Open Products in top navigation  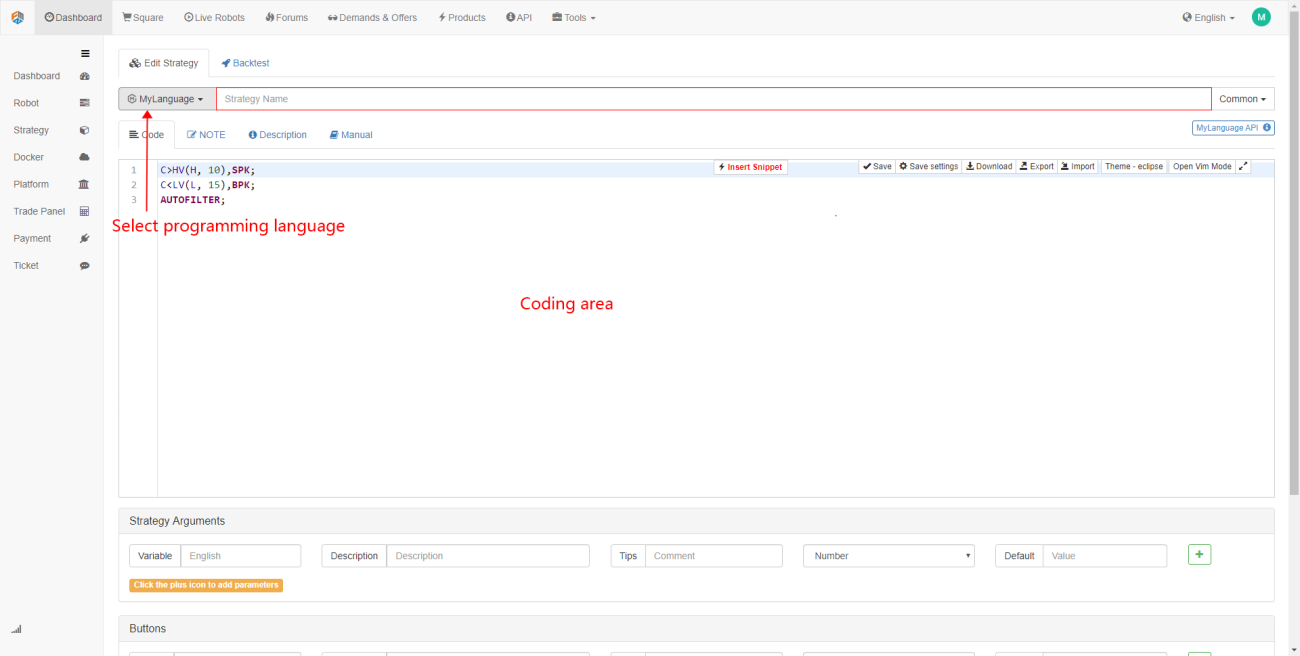coord(461,17)
